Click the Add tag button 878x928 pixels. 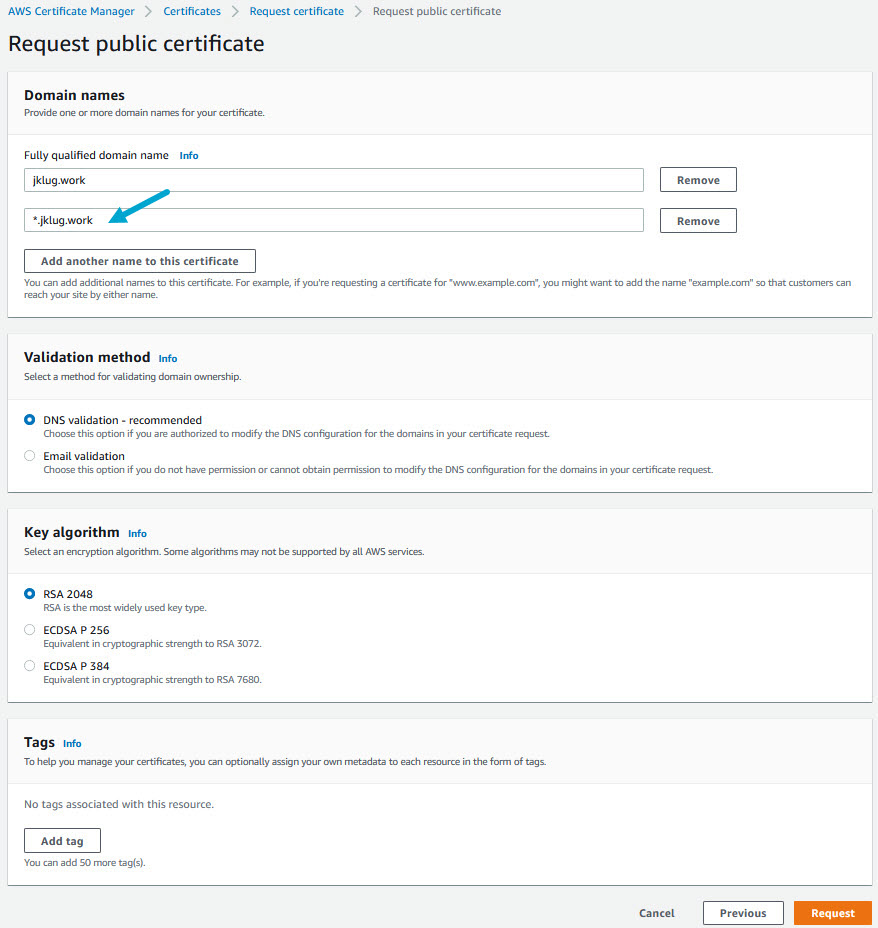click(62, 841)
